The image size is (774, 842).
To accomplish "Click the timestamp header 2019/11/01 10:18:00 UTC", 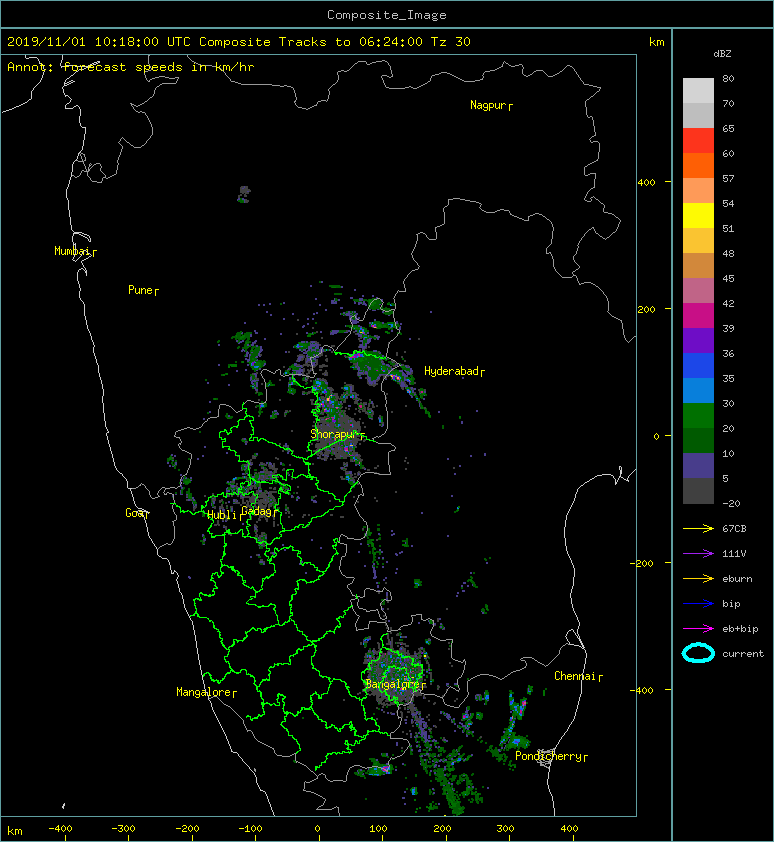I will click(98, 42).
